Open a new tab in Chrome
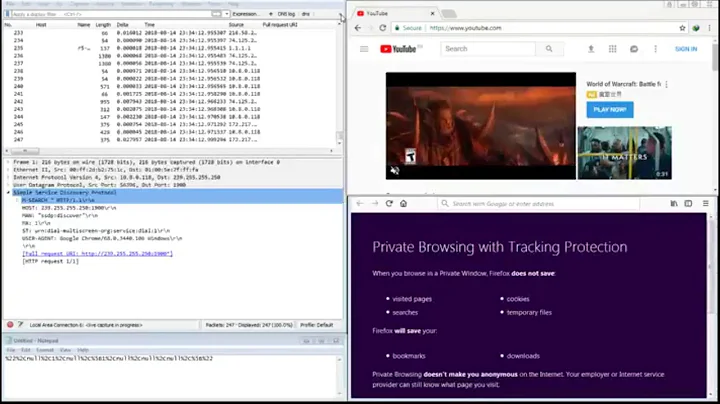This screenshot has width=720, height=404. pos(449,14)
